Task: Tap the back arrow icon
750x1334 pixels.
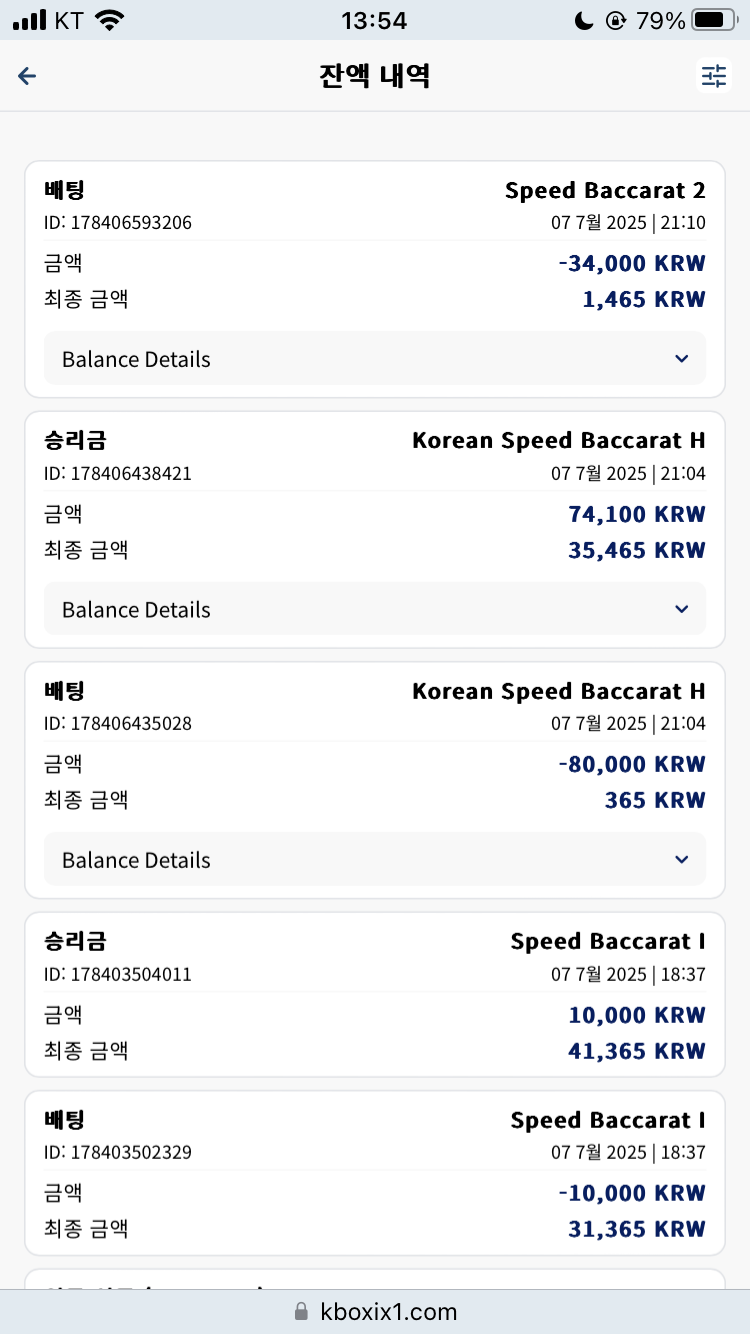Action: pos(27,76)
